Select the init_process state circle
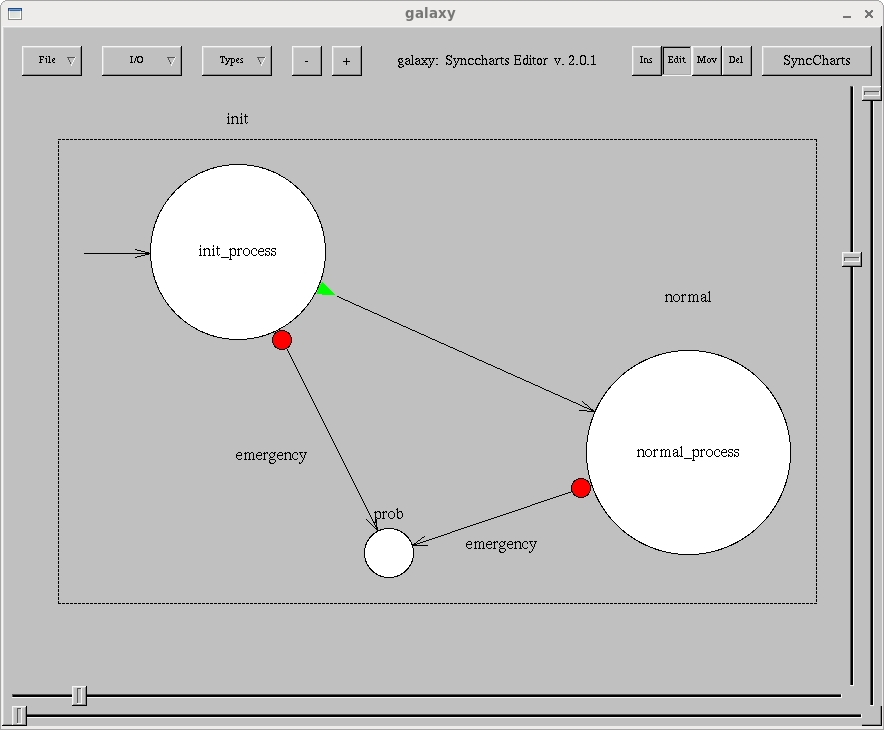This screenshot has height=730, width=884. (238, 252)
